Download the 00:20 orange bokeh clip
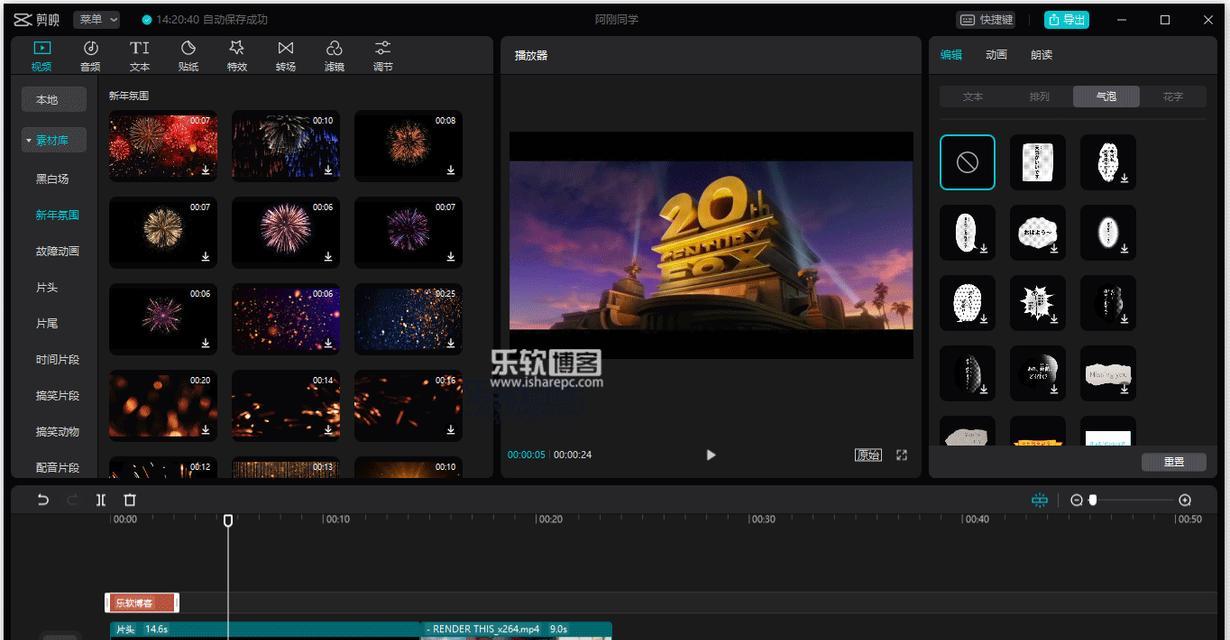This screenshot has width=1230, height=640. [x=205, y=429]
